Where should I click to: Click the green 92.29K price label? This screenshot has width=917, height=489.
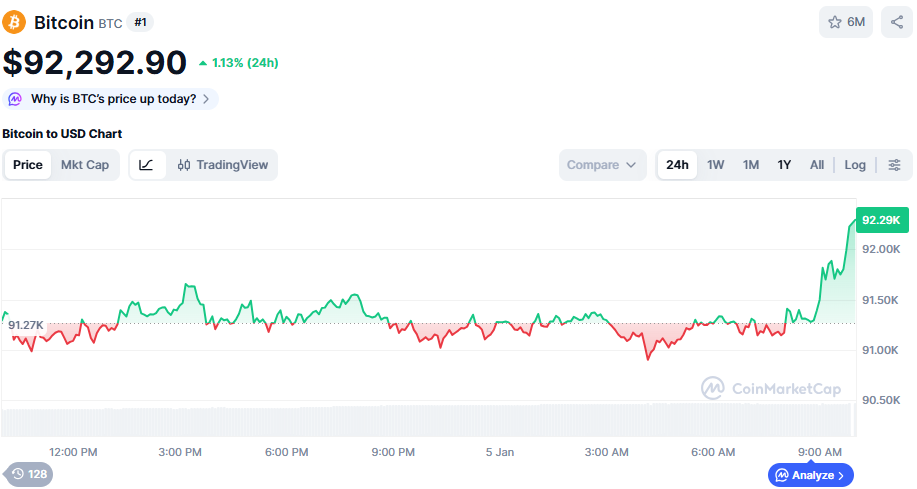pyautogui.click(x=882, y=220)
